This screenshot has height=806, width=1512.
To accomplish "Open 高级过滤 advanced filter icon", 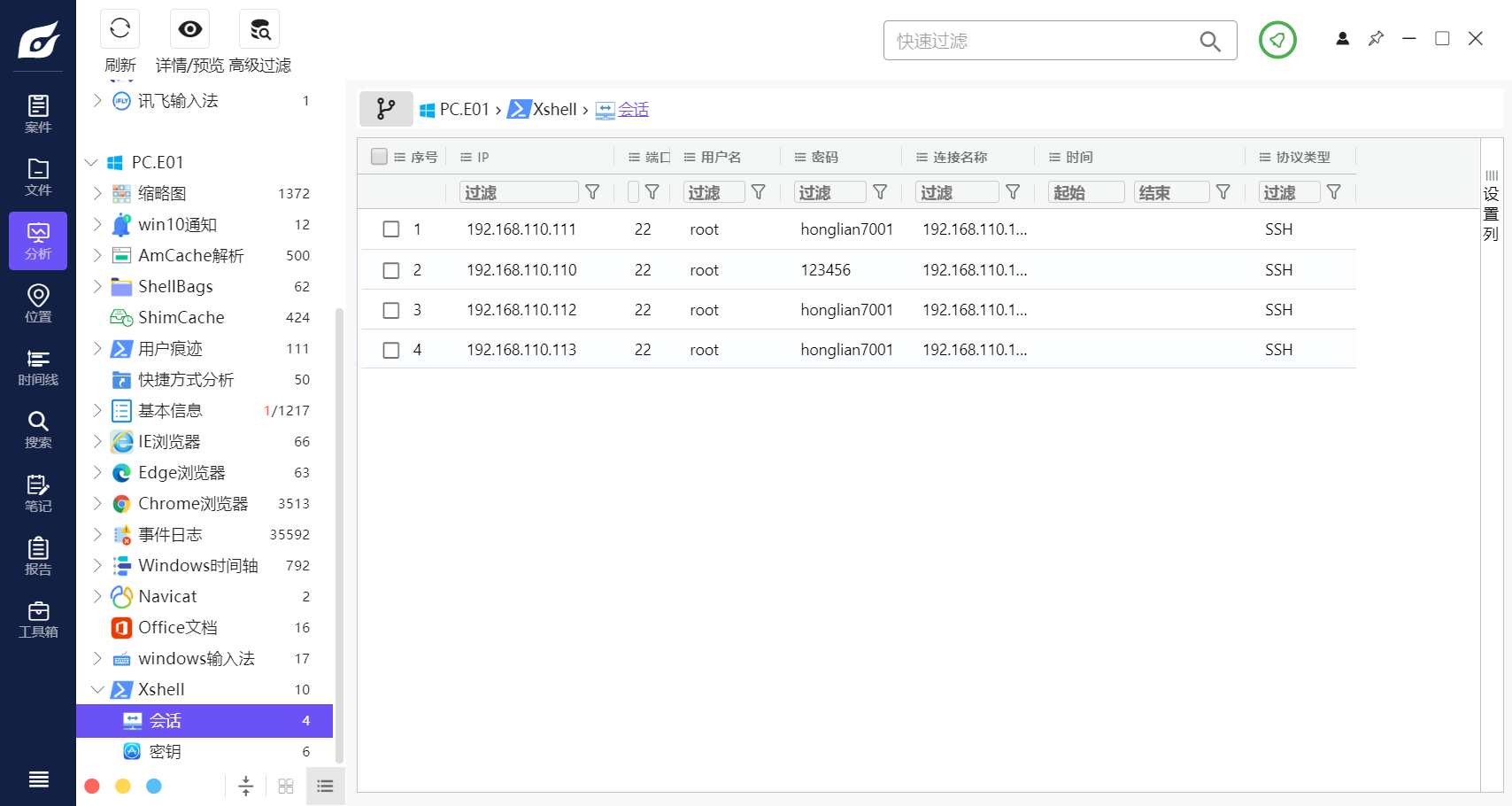I will coord(259,29).
